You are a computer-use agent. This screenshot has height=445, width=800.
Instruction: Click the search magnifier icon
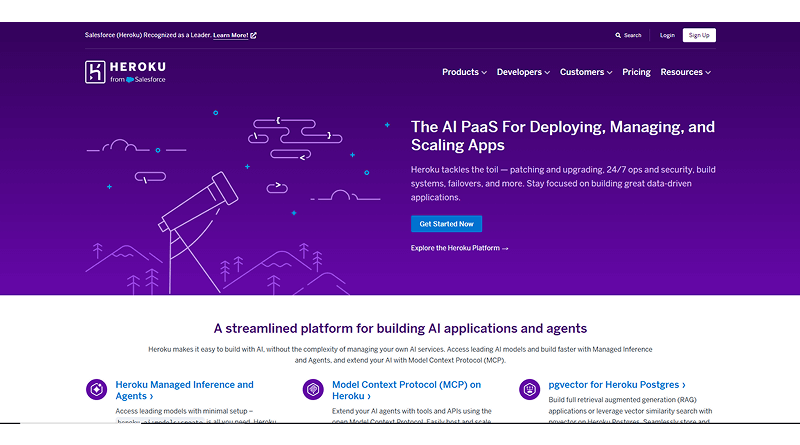619,35
